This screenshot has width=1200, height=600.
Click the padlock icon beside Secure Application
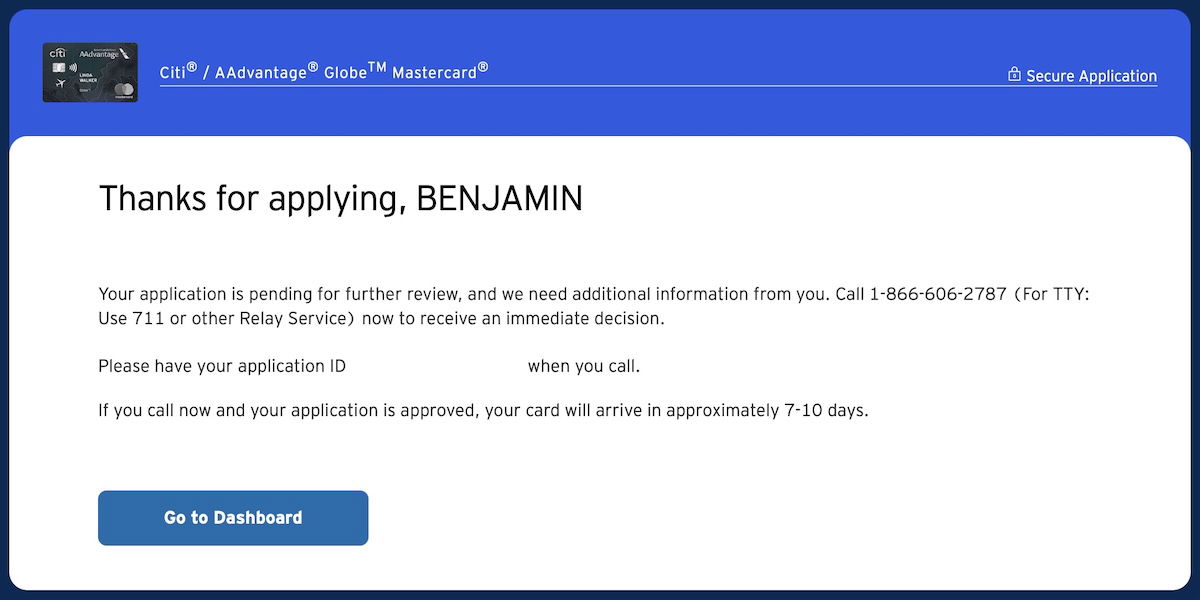[x=1014, y=75]
